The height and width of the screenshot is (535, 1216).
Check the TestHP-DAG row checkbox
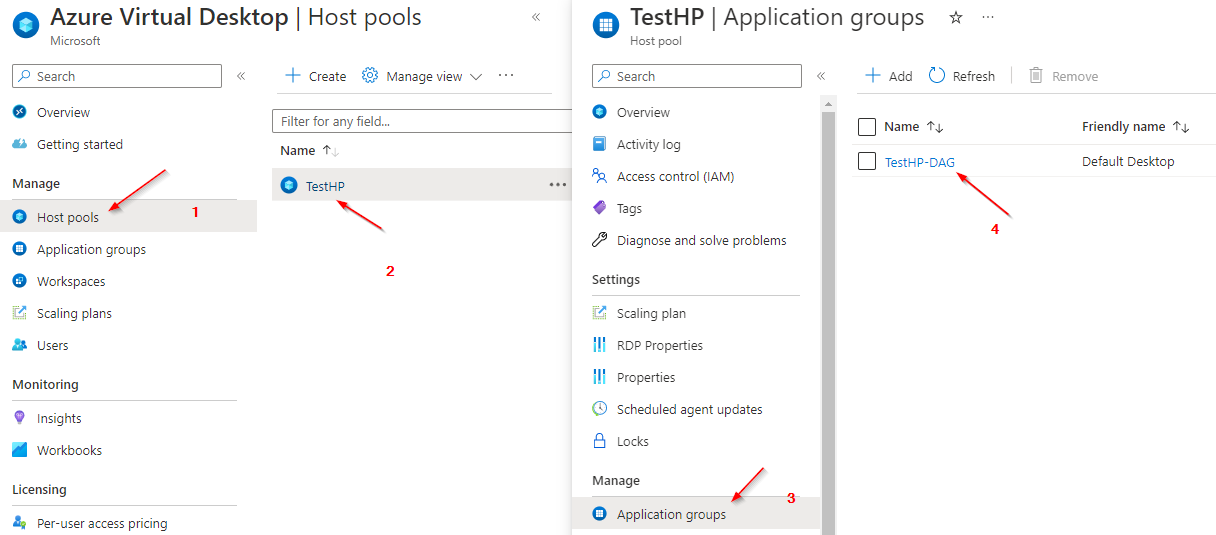click(867, 161)
